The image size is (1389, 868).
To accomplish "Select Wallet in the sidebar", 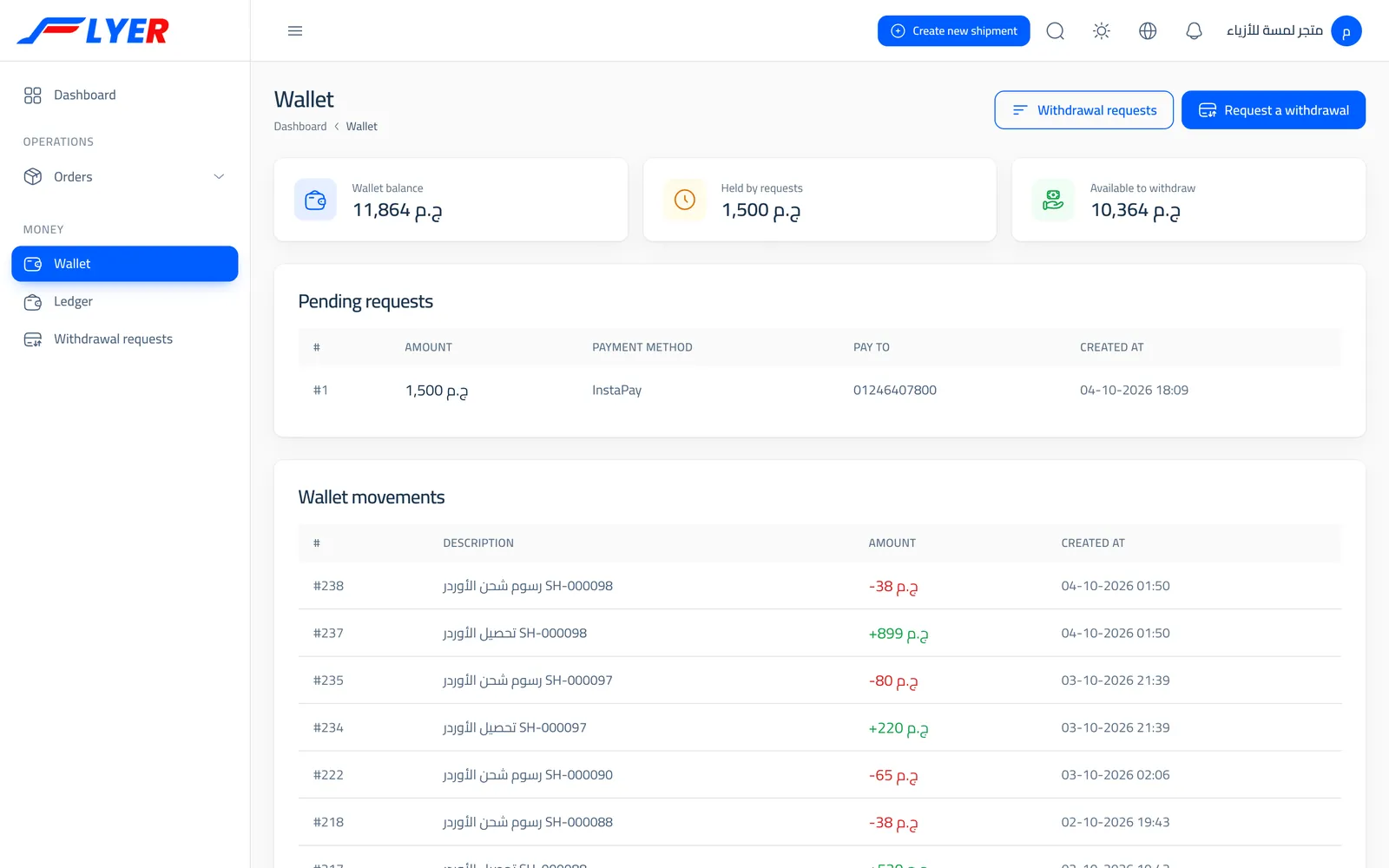I will pyautogui.click(x=125, y=264).
